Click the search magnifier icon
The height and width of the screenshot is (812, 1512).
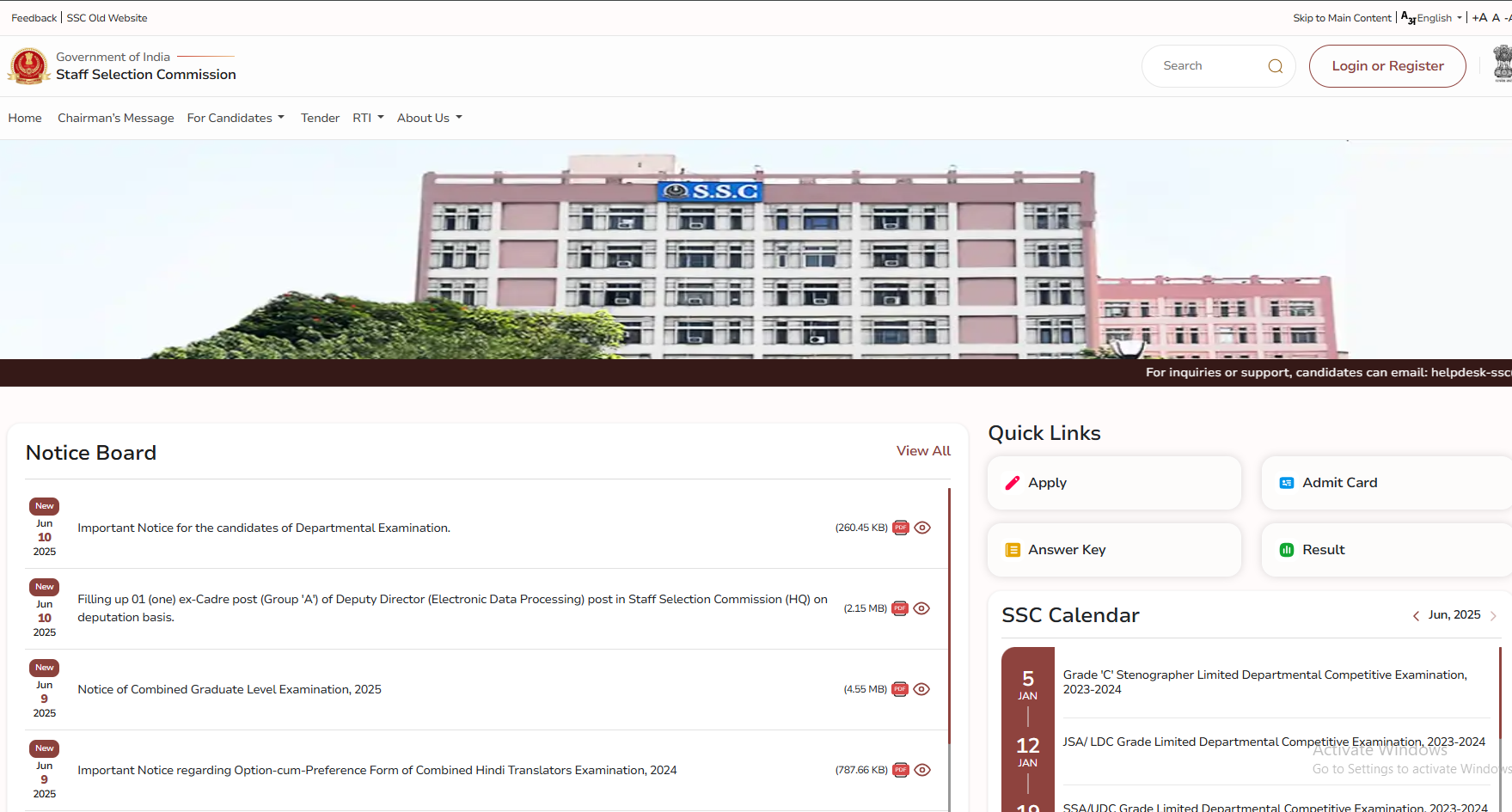click(x=1275, y=66)
